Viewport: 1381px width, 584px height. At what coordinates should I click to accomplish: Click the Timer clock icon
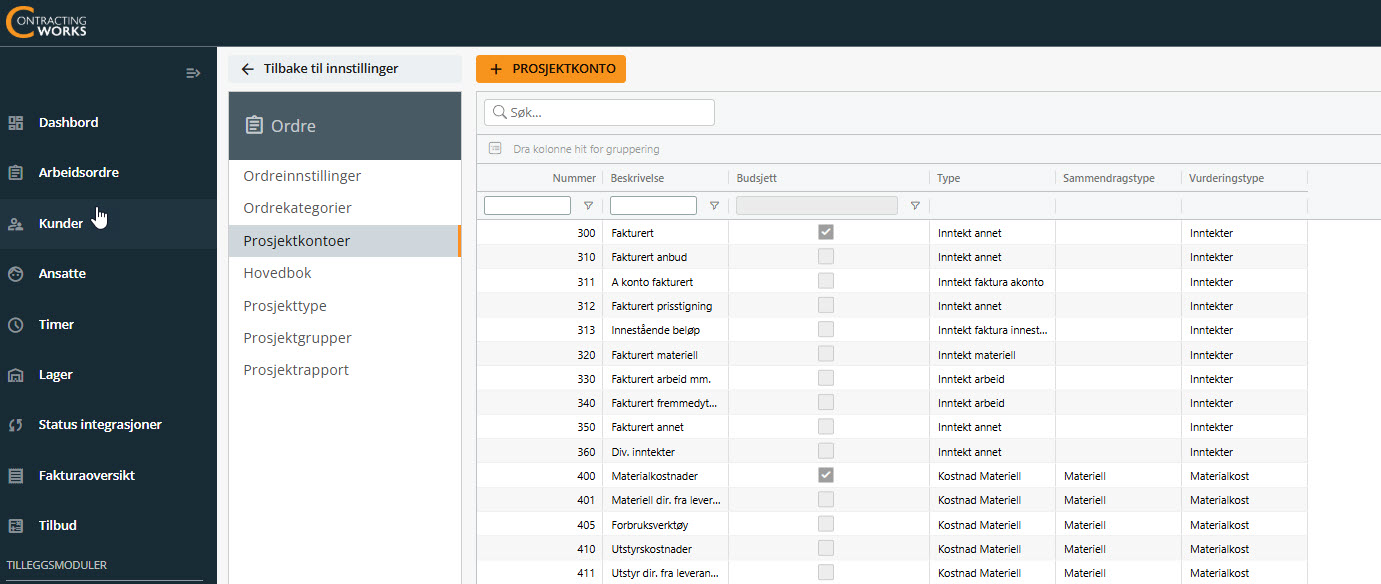(x=16, y=325)
